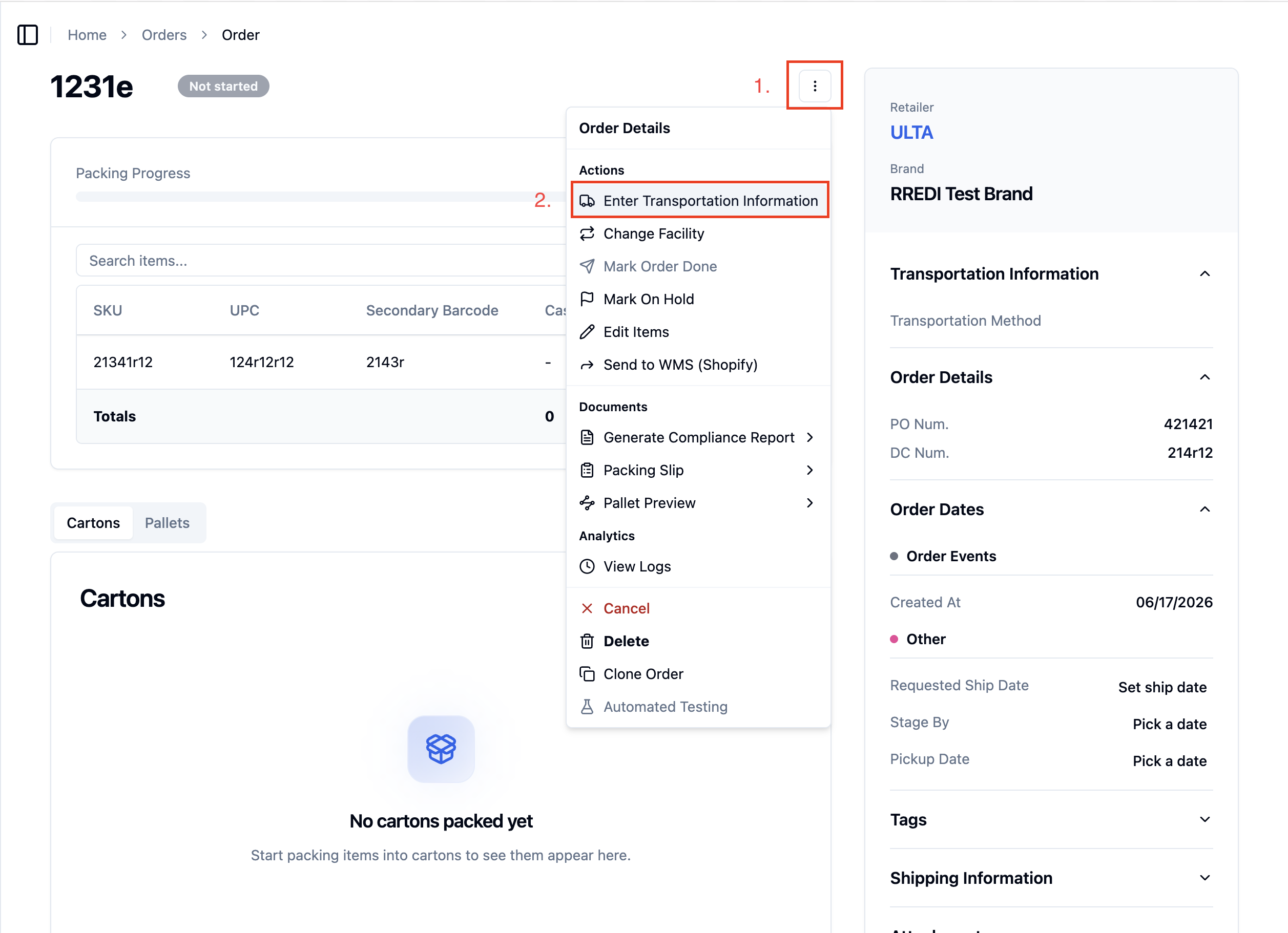Open the ULTA retailer link
Screen dimensions: 1288x933
coord(911,132)
